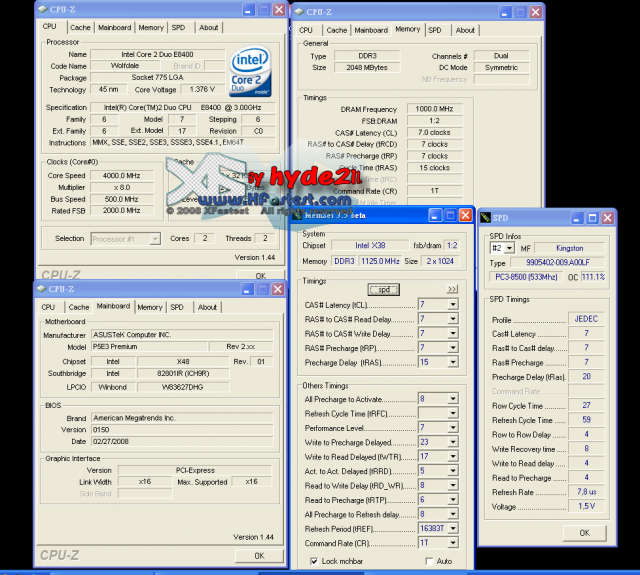Click the JEDEC profile value
The image size is (640, 575).
[x=586, y=319]
